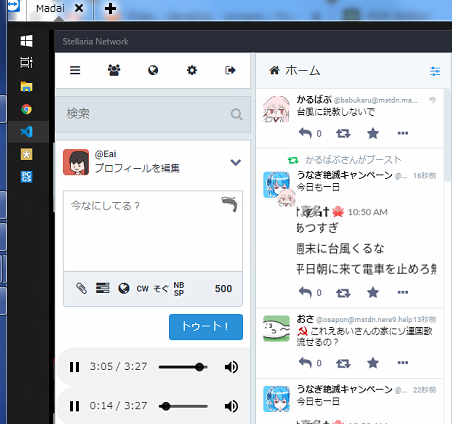This screenshot has width=452, height=424.
Task: Attach media with the paperclip icon
Action: tap(82, 288)
